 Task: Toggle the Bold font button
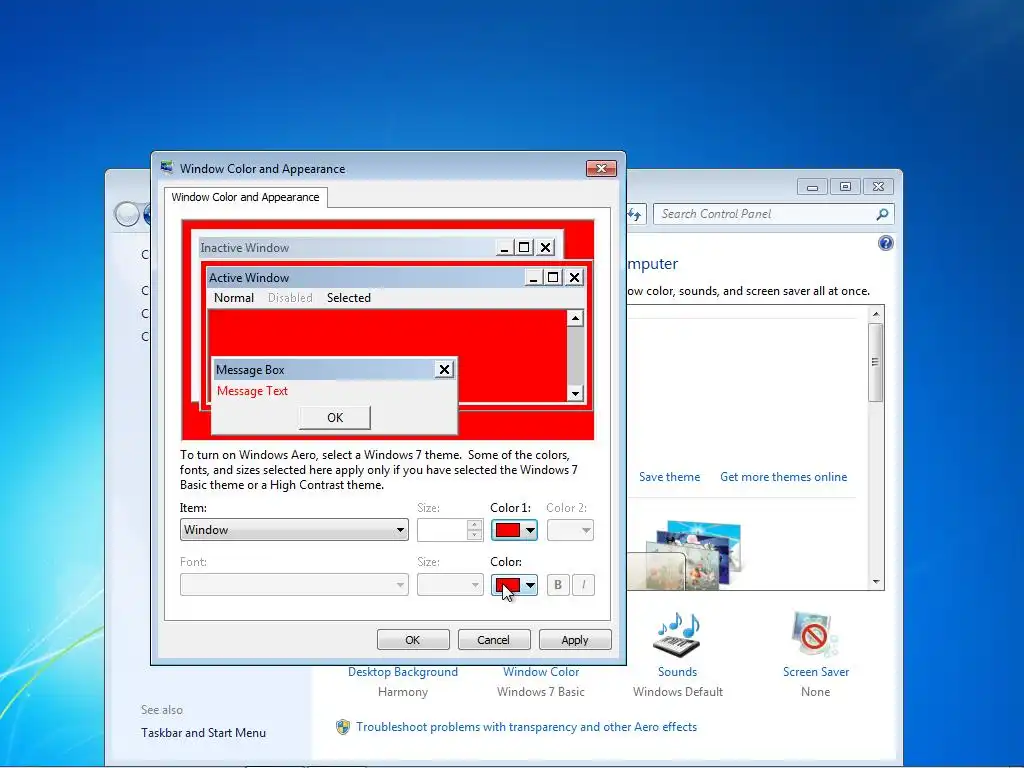coord(558,584)
